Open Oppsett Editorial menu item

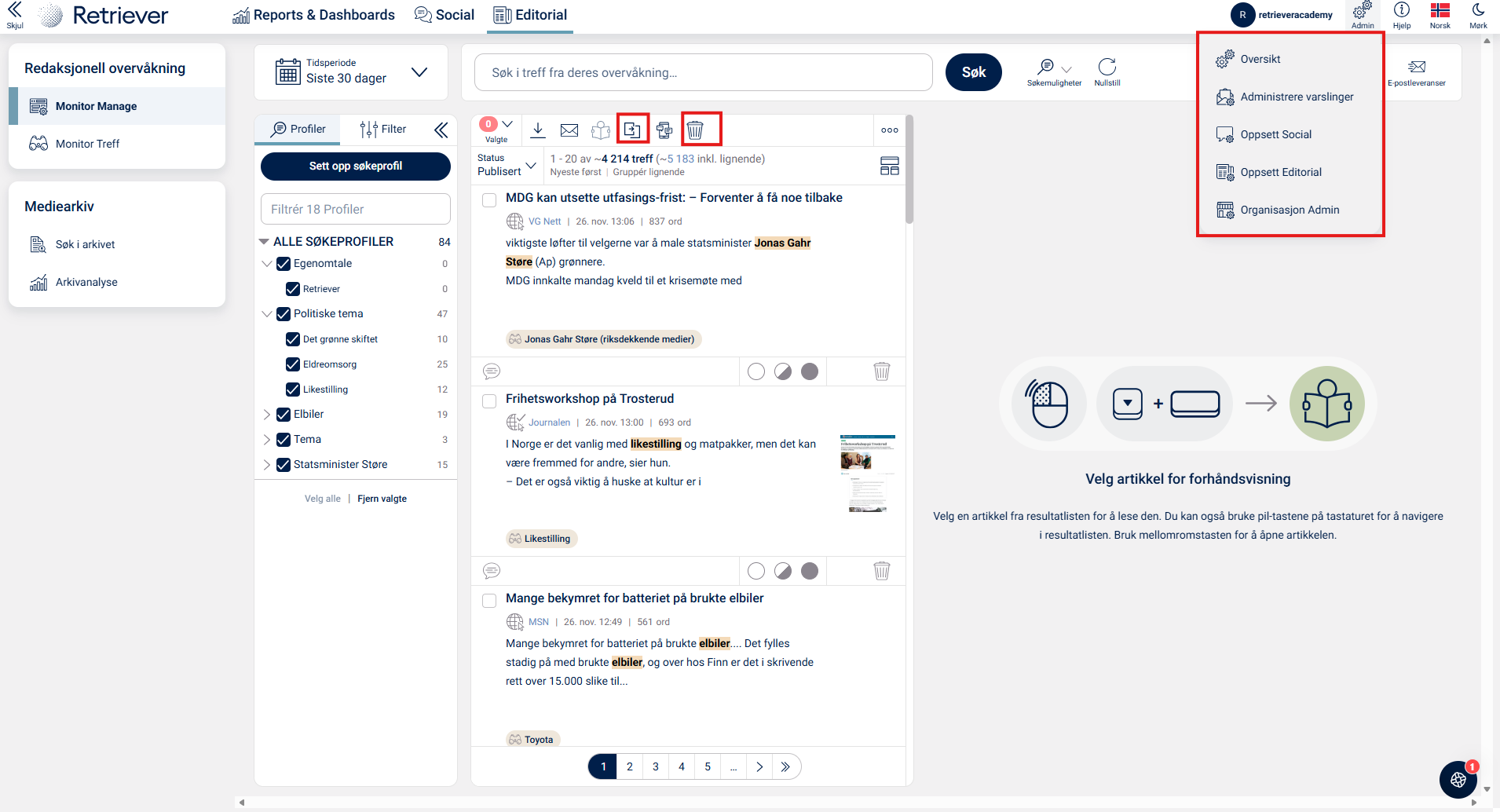[1290, 172]
